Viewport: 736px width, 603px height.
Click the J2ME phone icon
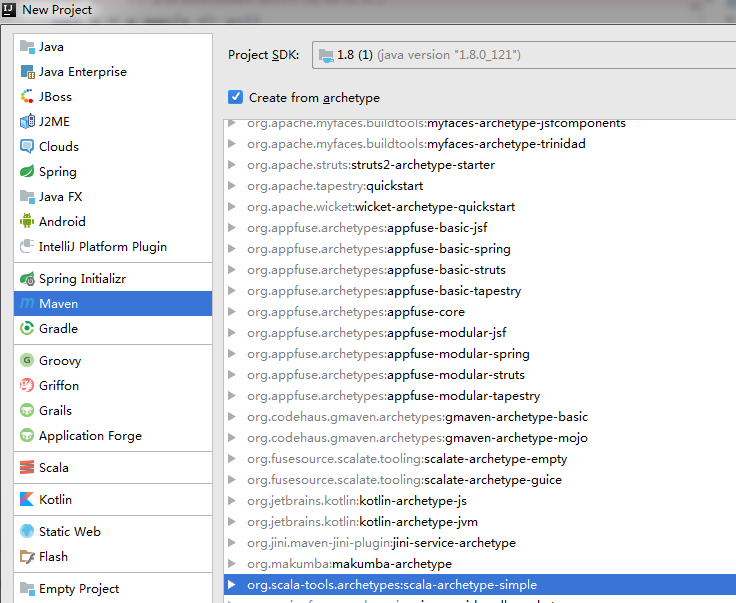point(27,122)
